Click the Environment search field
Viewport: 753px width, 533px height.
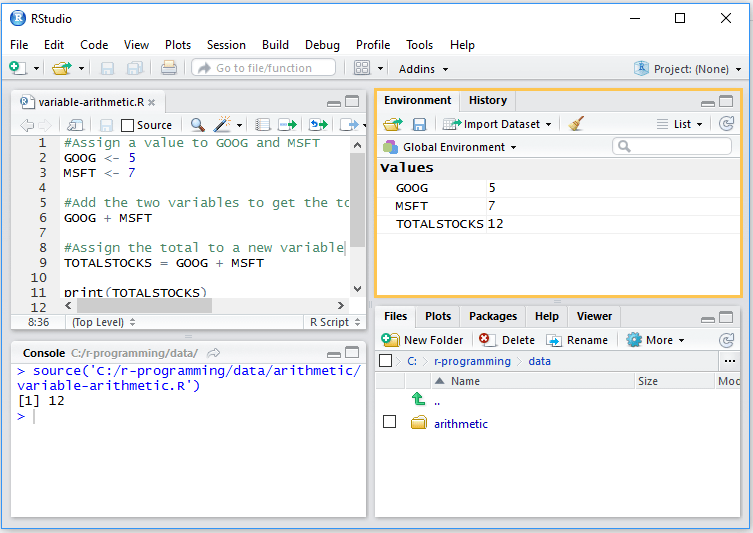pyautogui.click(x=672, y=146)
